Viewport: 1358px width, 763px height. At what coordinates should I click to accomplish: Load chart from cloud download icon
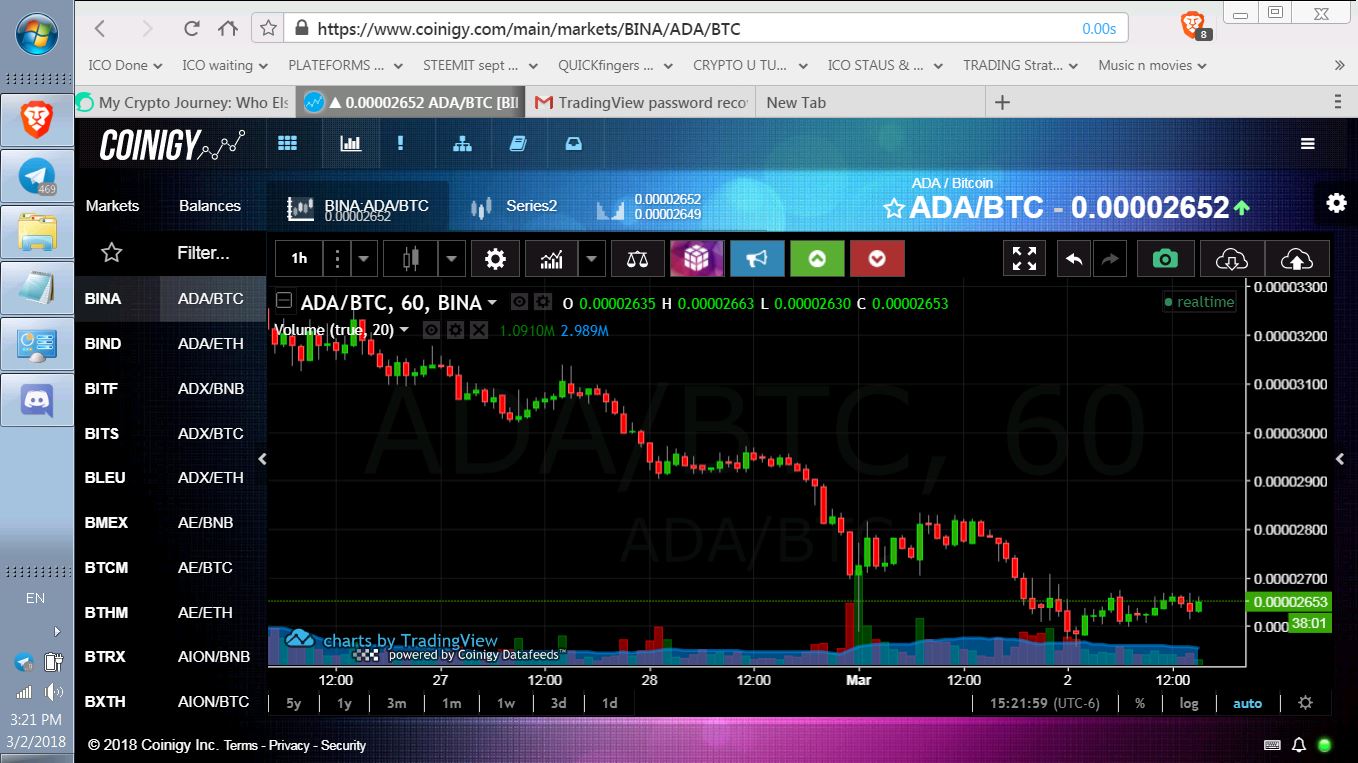pyautogui.click(x=1231, y=259)
